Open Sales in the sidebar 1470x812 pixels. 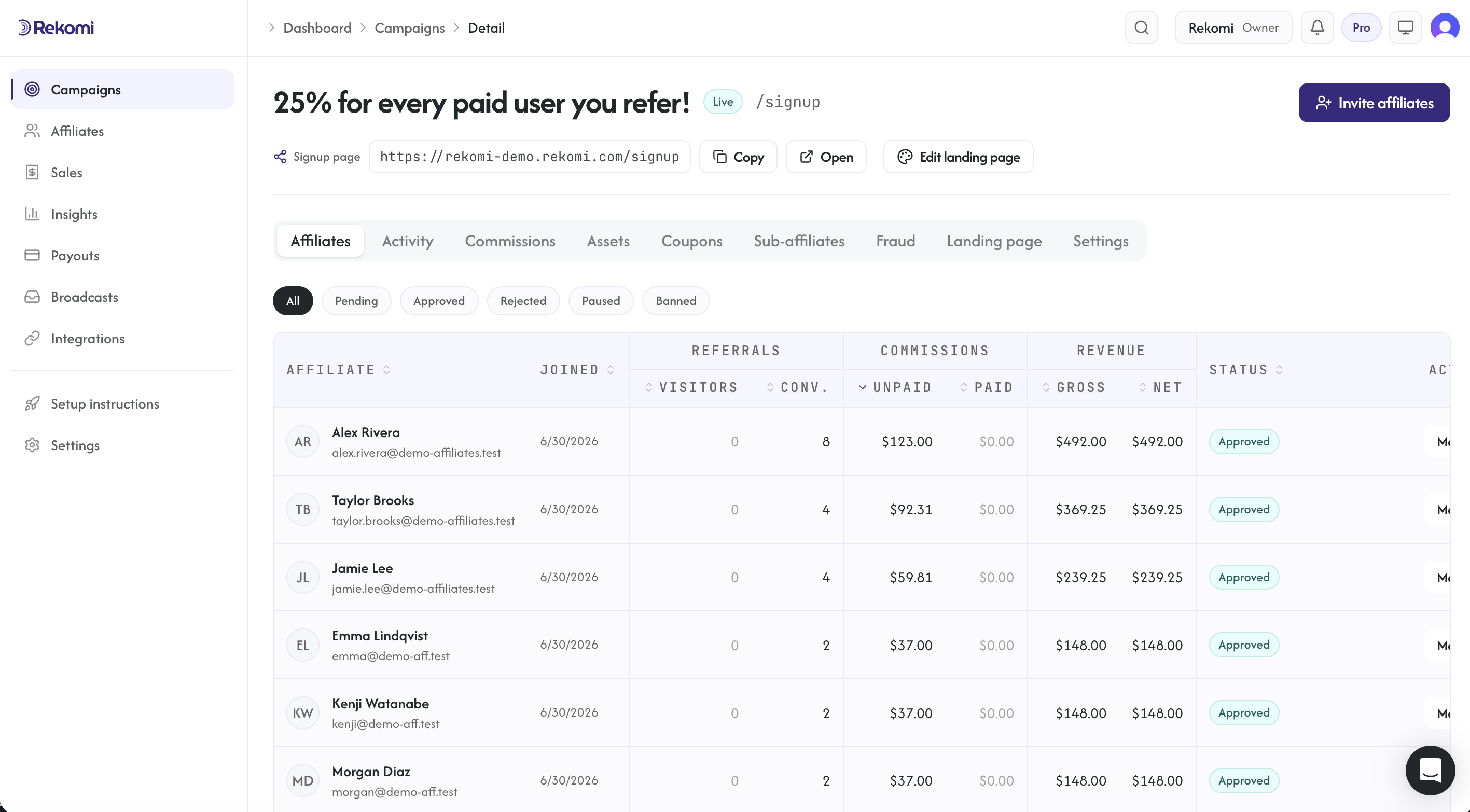coord(123,172)
